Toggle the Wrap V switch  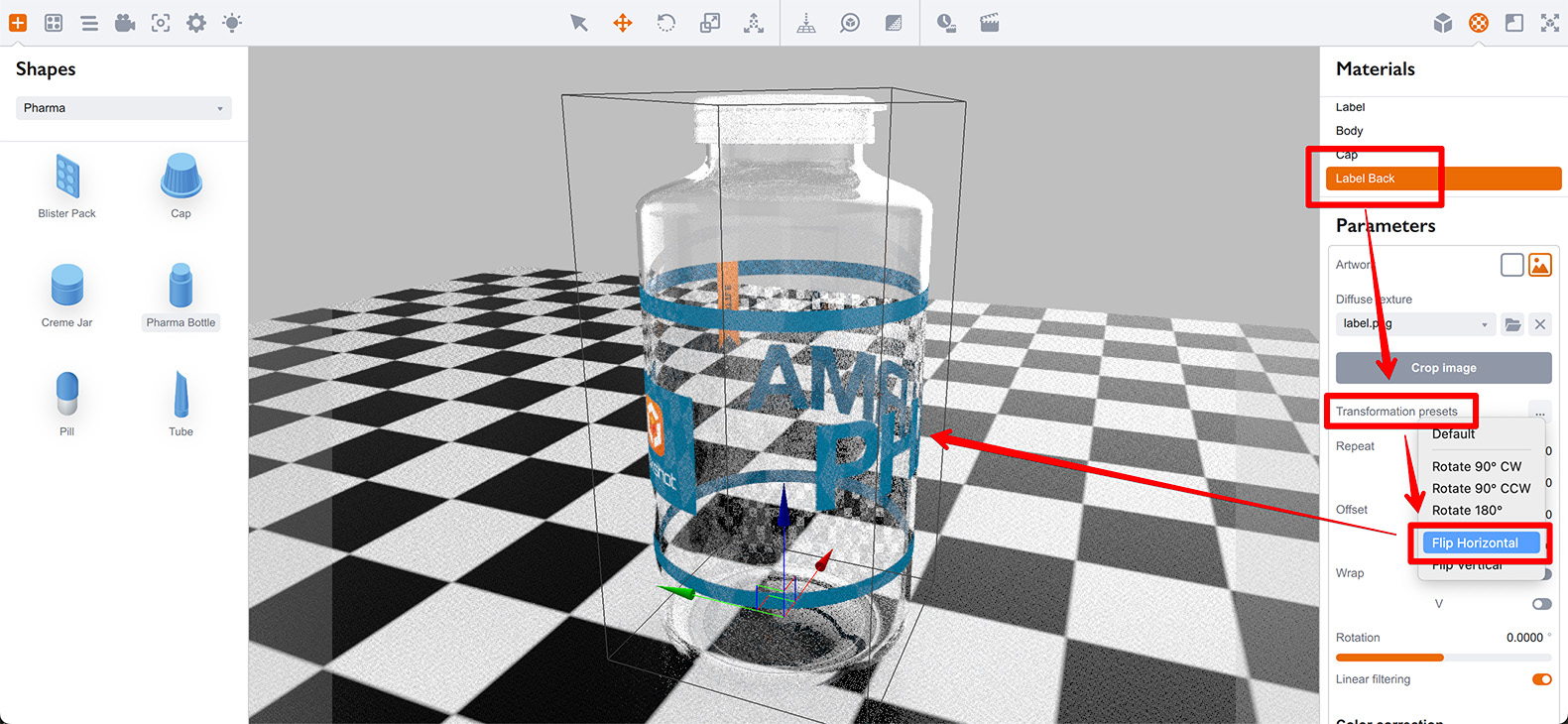pyautogui.click(x=1541, y=604)
